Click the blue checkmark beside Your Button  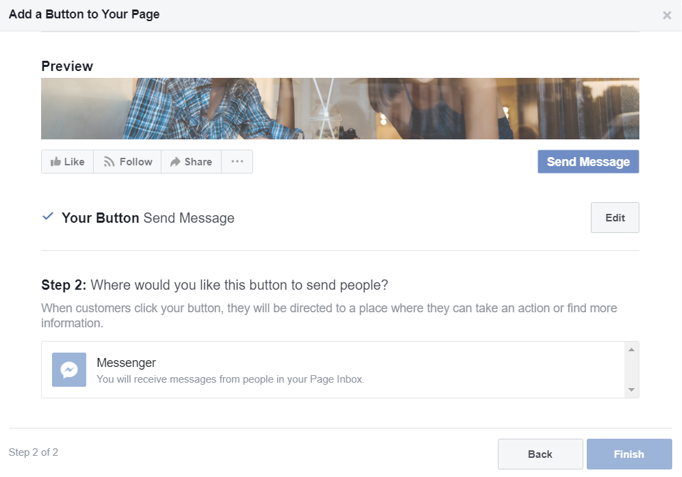(48, 216)
